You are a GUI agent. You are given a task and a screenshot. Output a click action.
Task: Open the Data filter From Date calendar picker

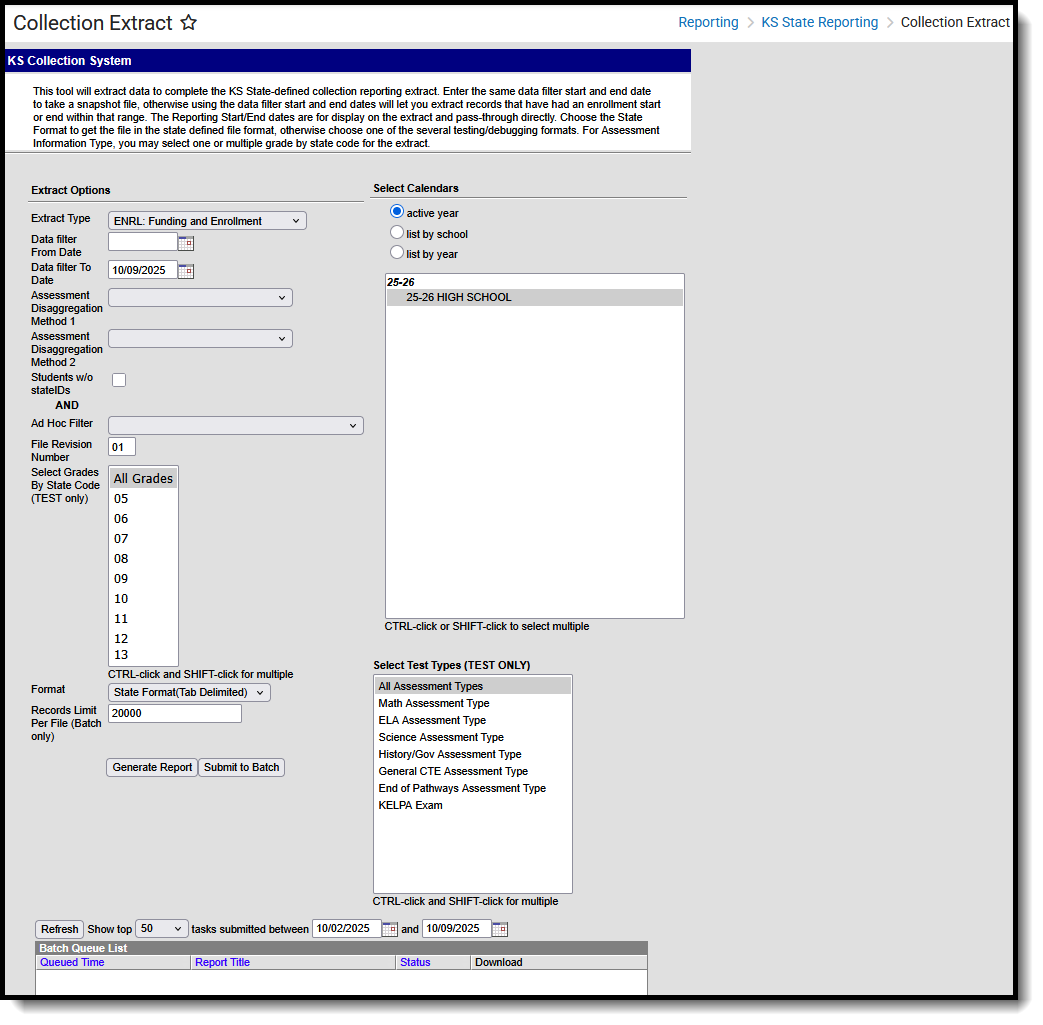(x=186, y=242)
